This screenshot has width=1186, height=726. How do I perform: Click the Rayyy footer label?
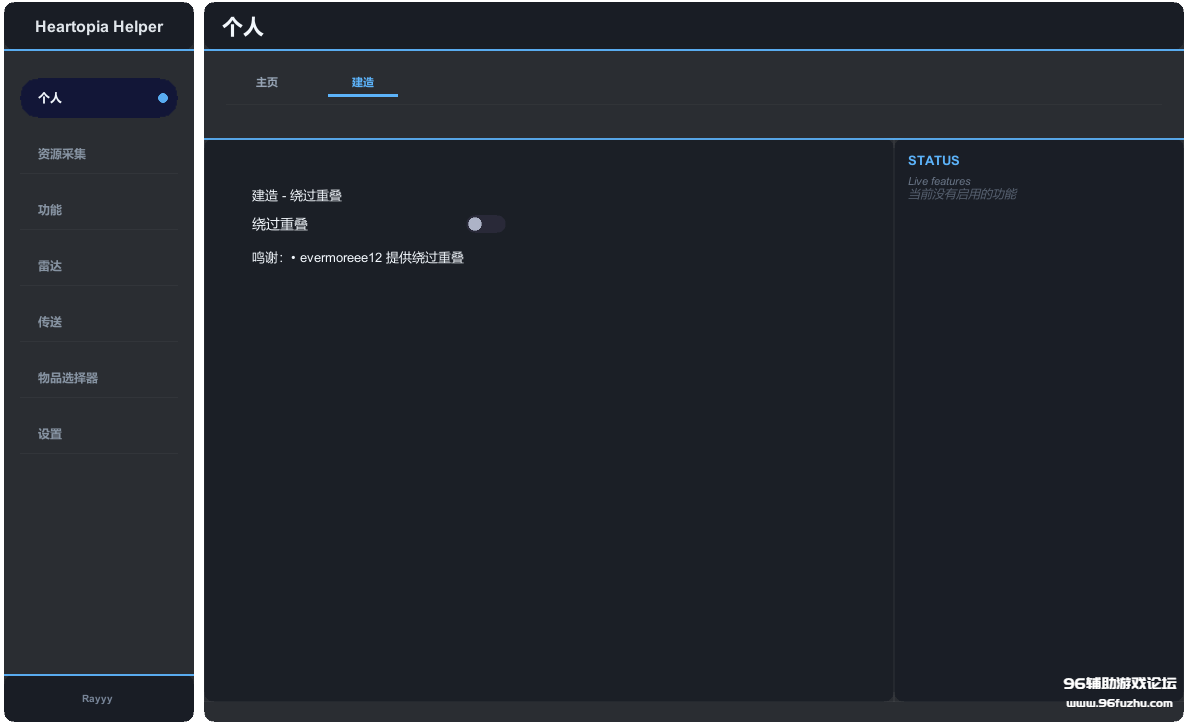pyautogui.click(x=97, y=699)
